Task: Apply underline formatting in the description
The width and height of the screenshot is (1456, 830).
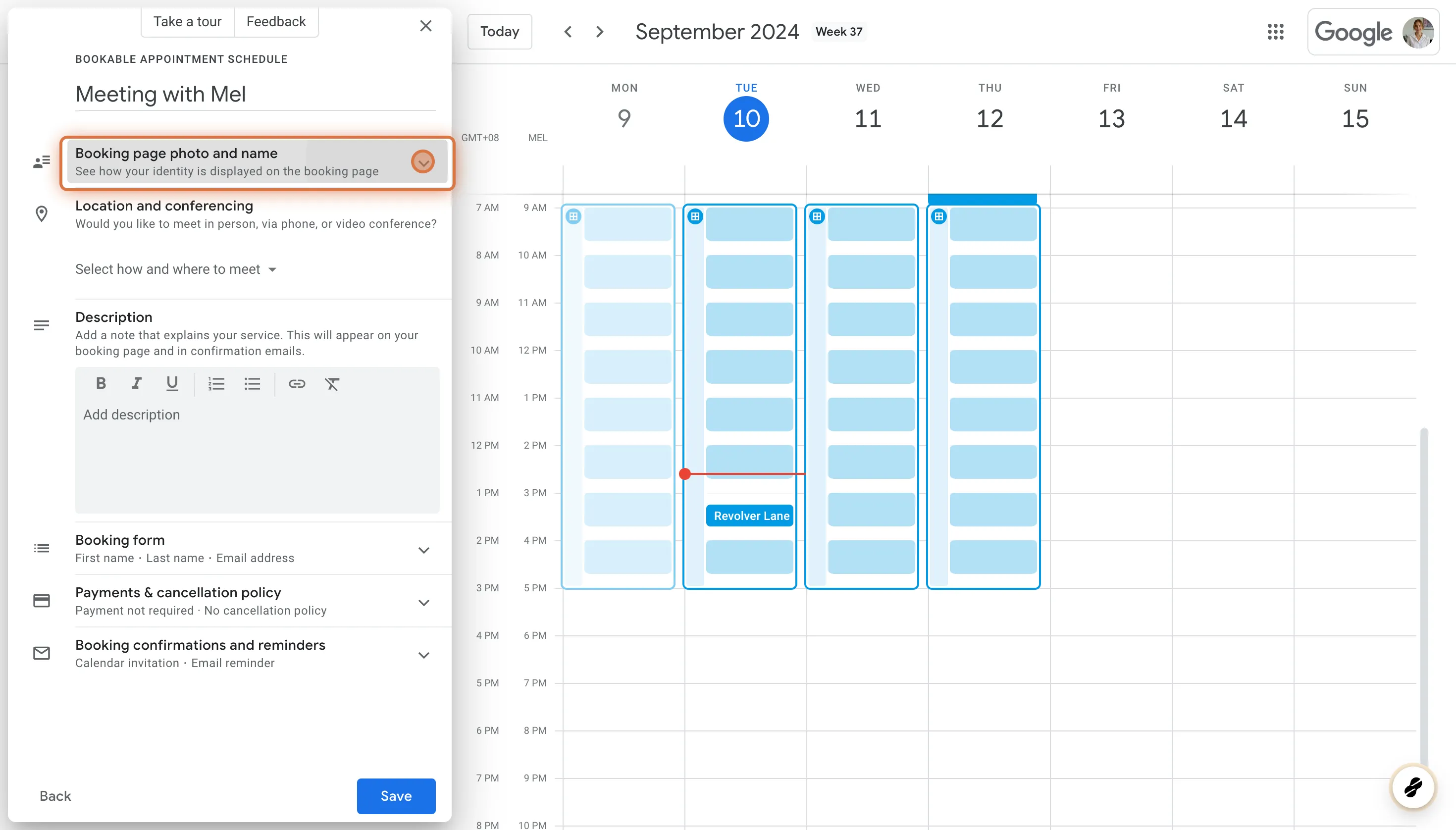Action: tap(171, 384)
